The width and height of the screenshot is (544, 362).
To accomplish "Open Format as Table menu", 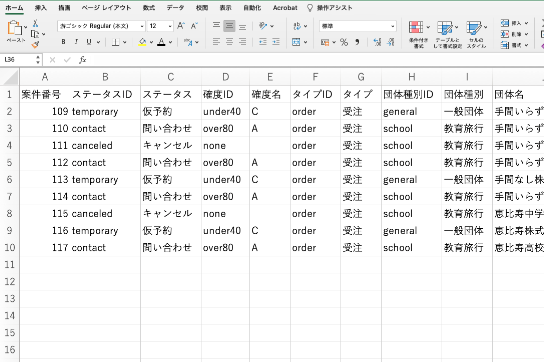I will [447, 34].
